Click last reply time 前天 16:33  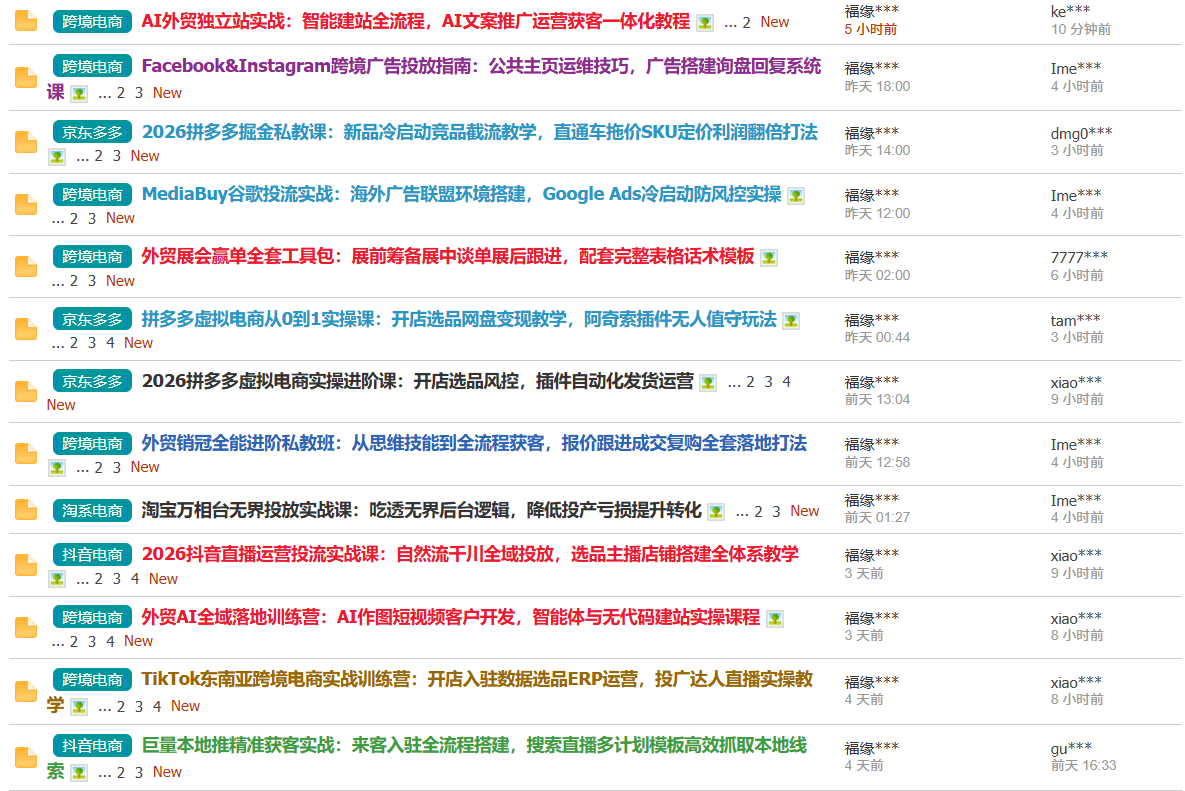point(1083,766)
